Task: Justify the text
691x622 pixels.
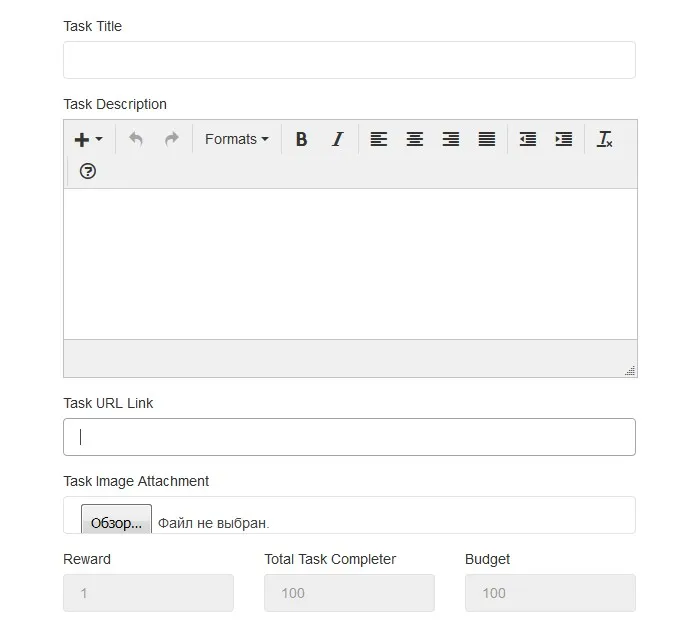Action: pyautogui.click(x=487, y=139)
